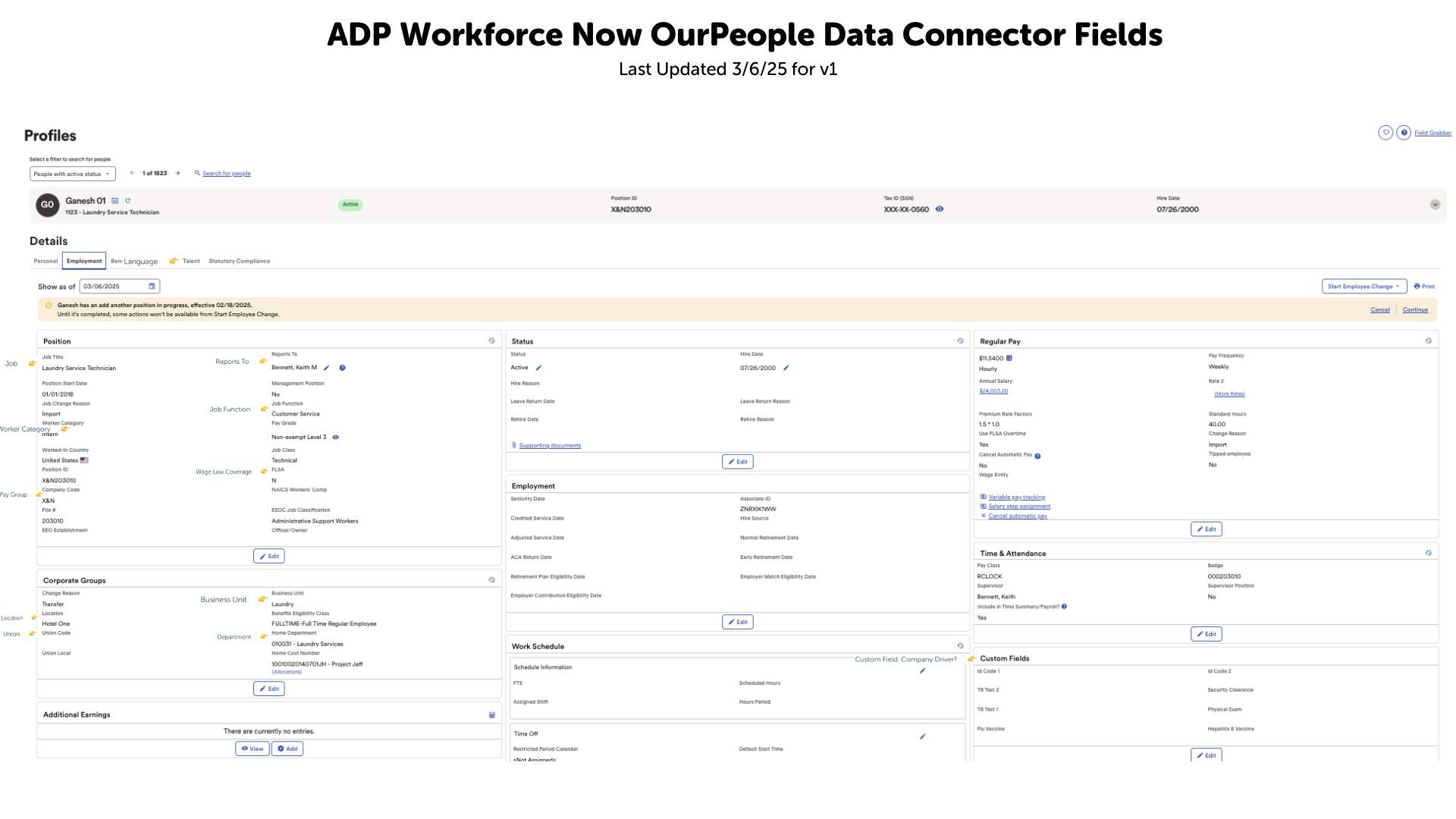Click the pay rate table icon beside $11.5400
The image size is (1456, 819).
[x=1009, y=358]
